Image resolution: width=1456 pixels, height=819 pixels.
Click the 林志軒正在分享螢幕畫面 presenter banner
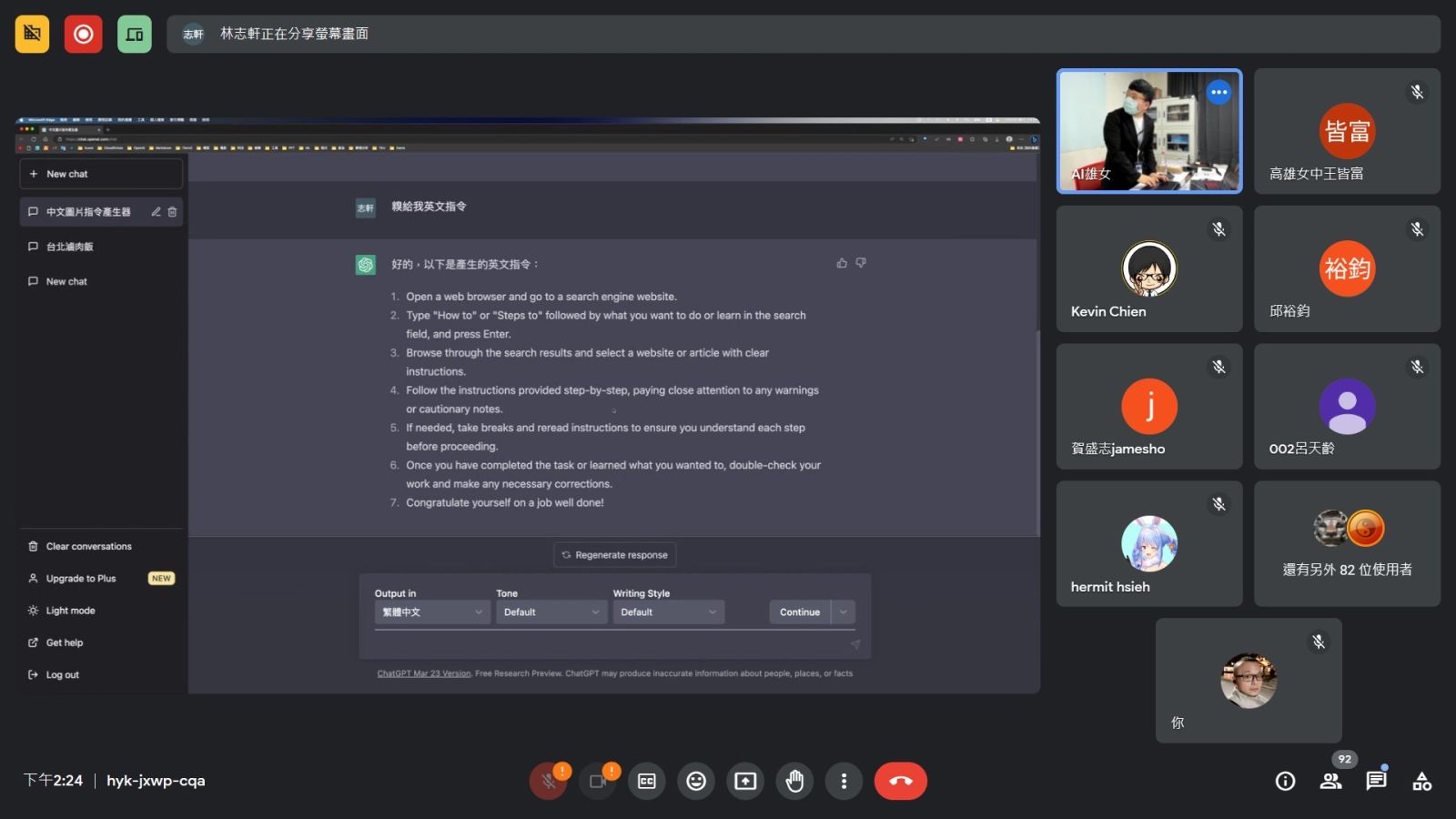pos(803,35)
